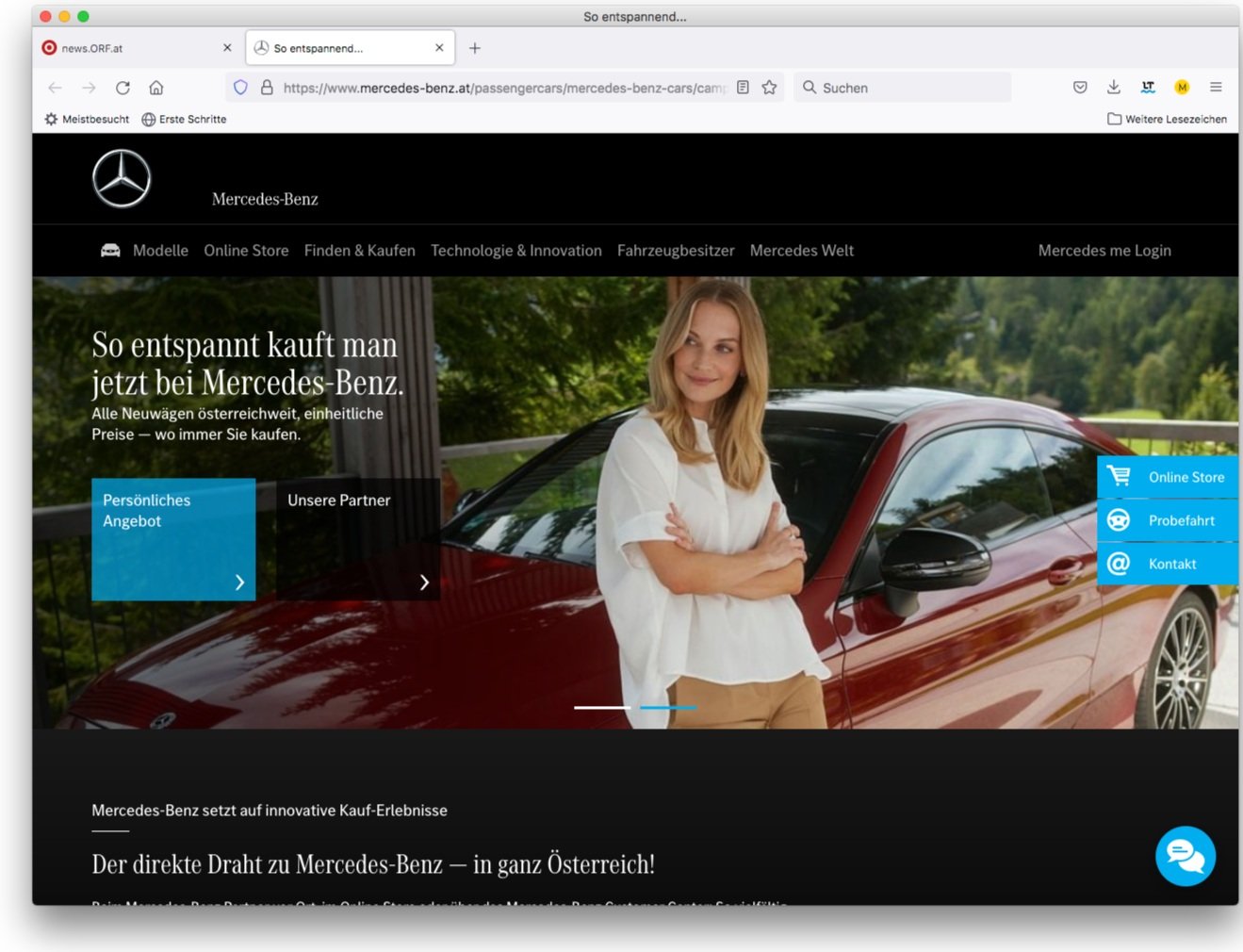Click the car icon in the navigation bar
The height and width of the screenshot is (952, 1243).
[x=110, y=251]
